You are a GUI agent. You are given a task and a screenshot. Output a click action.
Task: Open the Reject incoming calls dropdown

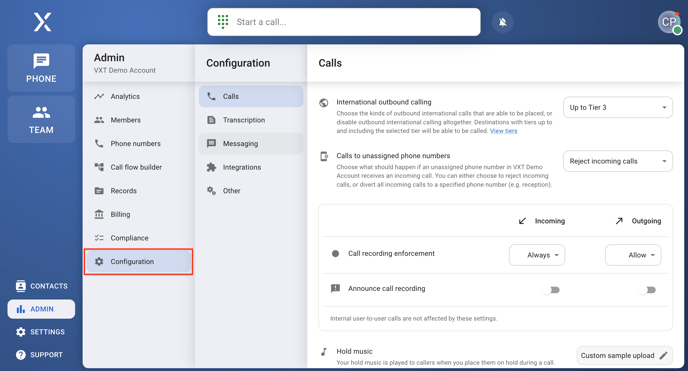pos(618,161)
